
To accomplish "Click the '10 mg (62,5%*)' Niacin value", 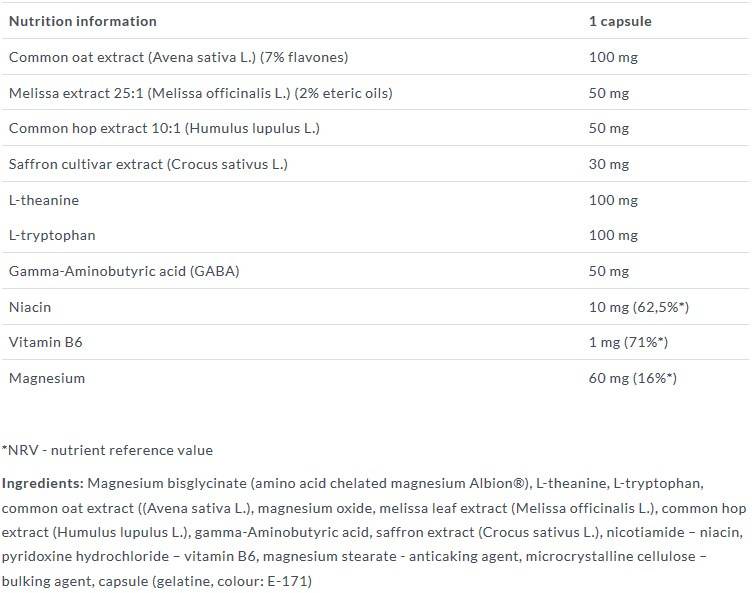I will point(639,307).
